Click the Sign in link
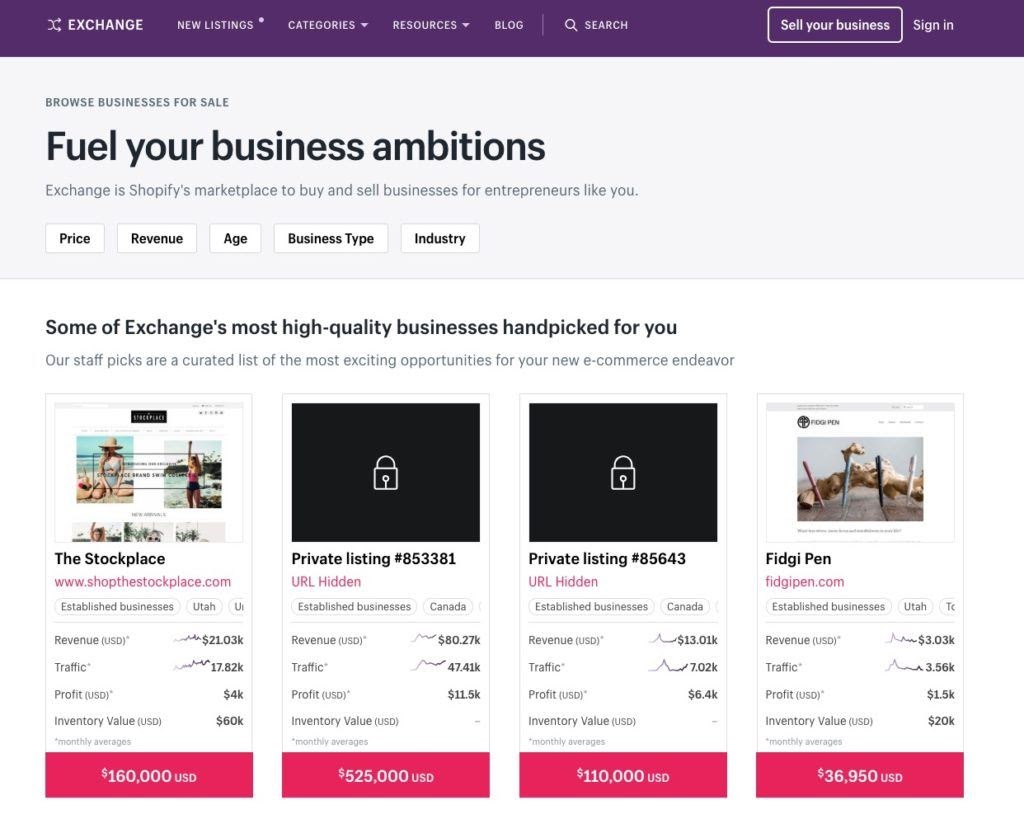Image resolution: width=1024 pixels, height=819 pixels. click(933, 25)
